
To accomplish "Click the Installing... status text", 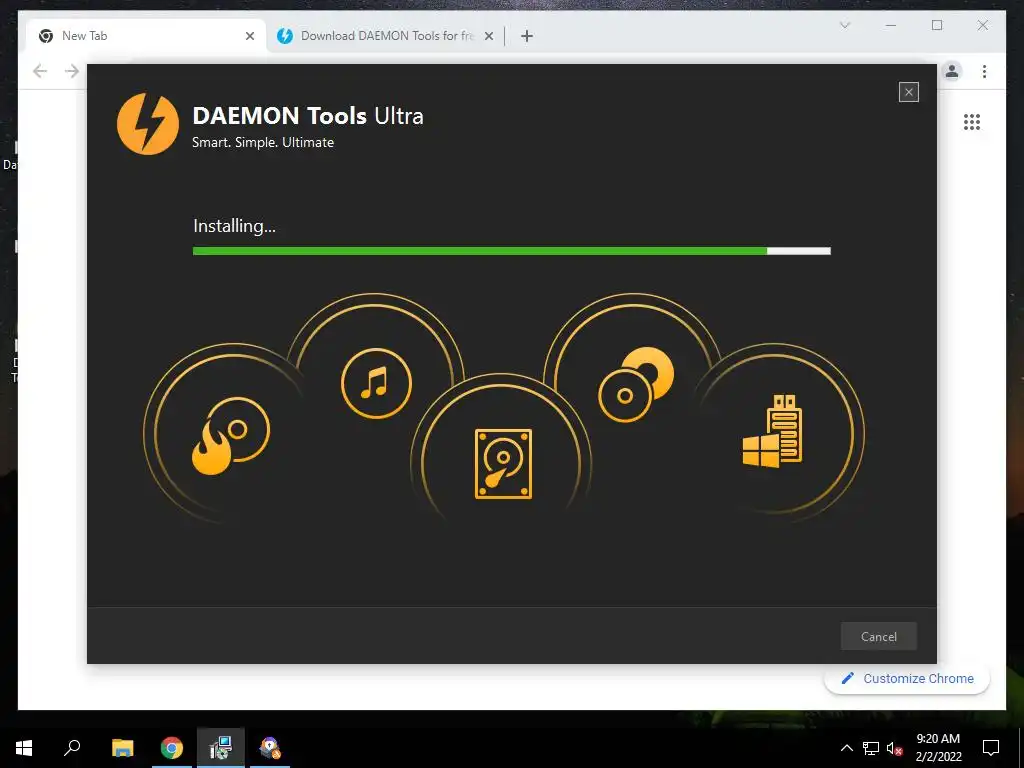I will point(234,226).
